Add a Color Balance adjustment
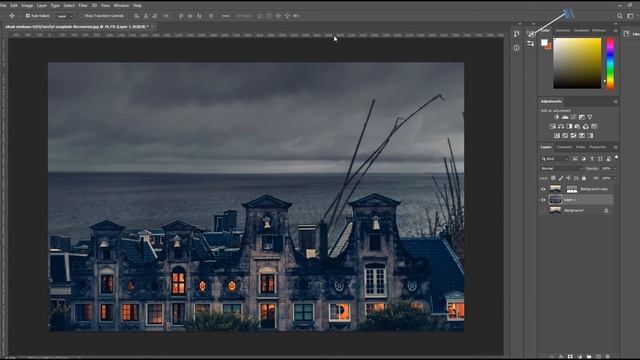The width and height of the screenshot is (640, 360). (x=561, y=127)
